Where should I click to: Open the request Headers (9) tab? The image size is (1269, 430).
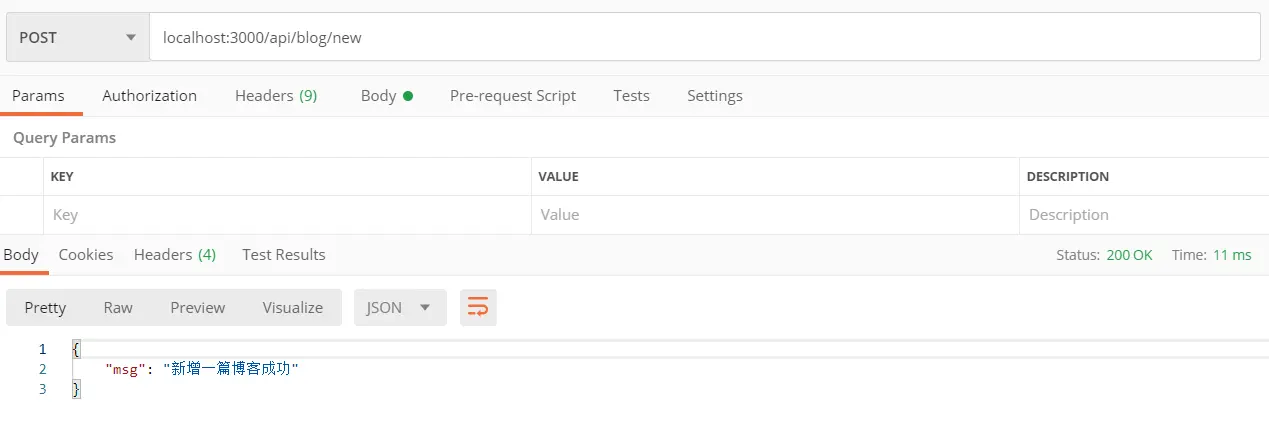[276, 96]
